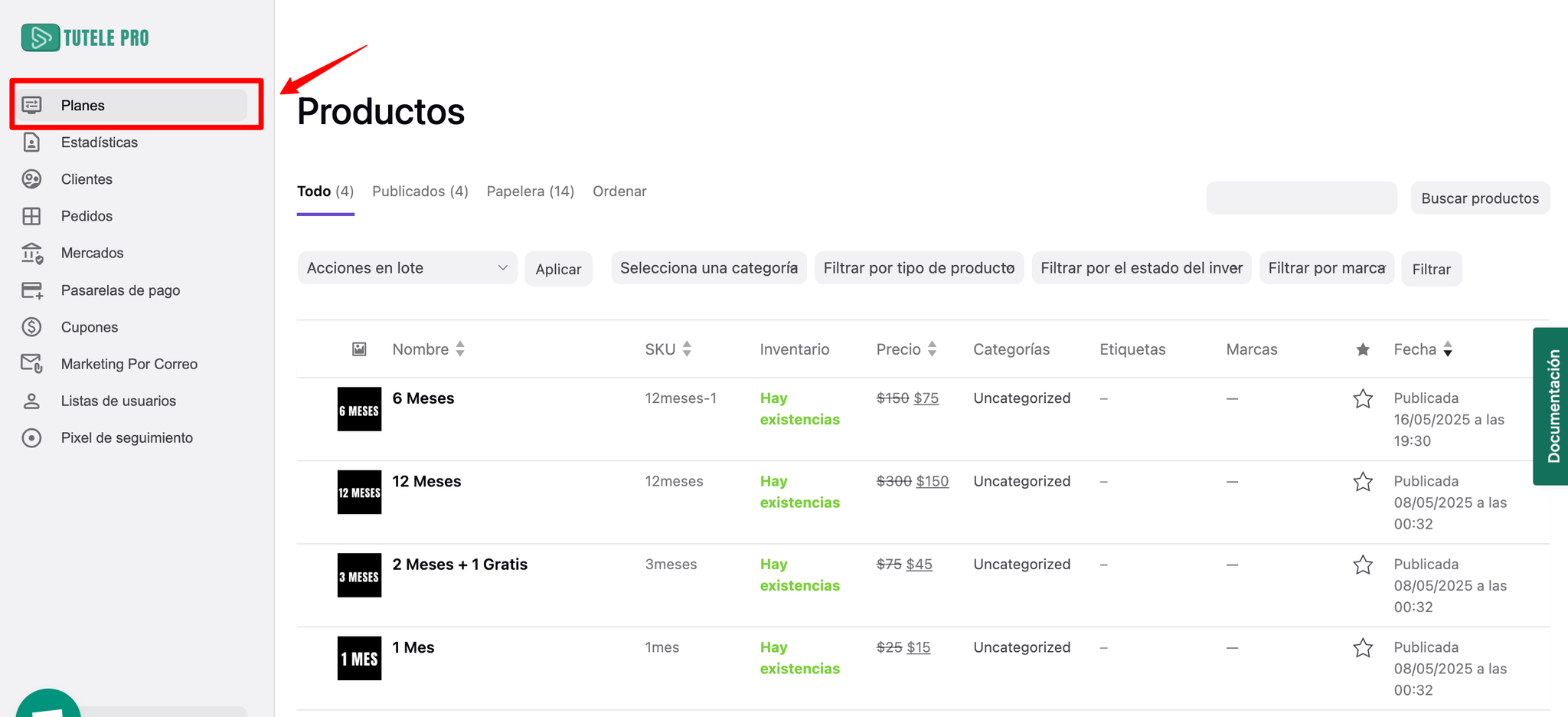Switch to the Publicados tab
1568x717 pixels.
pyautogui.click(x=420, y=192)
